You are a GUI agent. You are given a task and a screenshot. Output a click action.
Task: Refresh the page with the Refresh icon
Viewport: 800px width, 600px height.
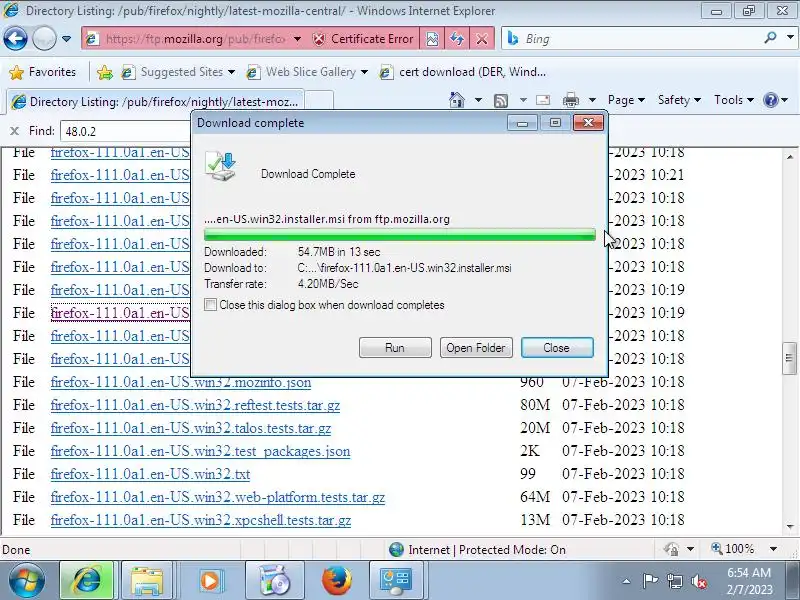click(456, 39)
